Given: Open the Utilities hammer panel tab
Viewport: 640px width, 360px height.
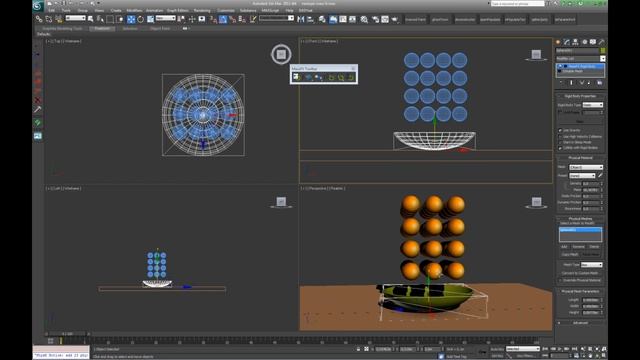Looking at the screenshot, I should 602,42.
